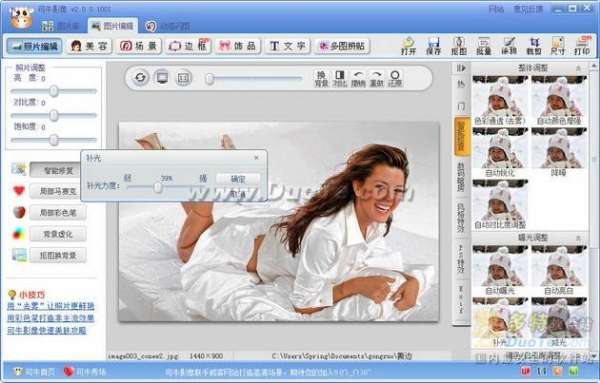Open a photo with the 打开 icon

(x=408, y=46)
